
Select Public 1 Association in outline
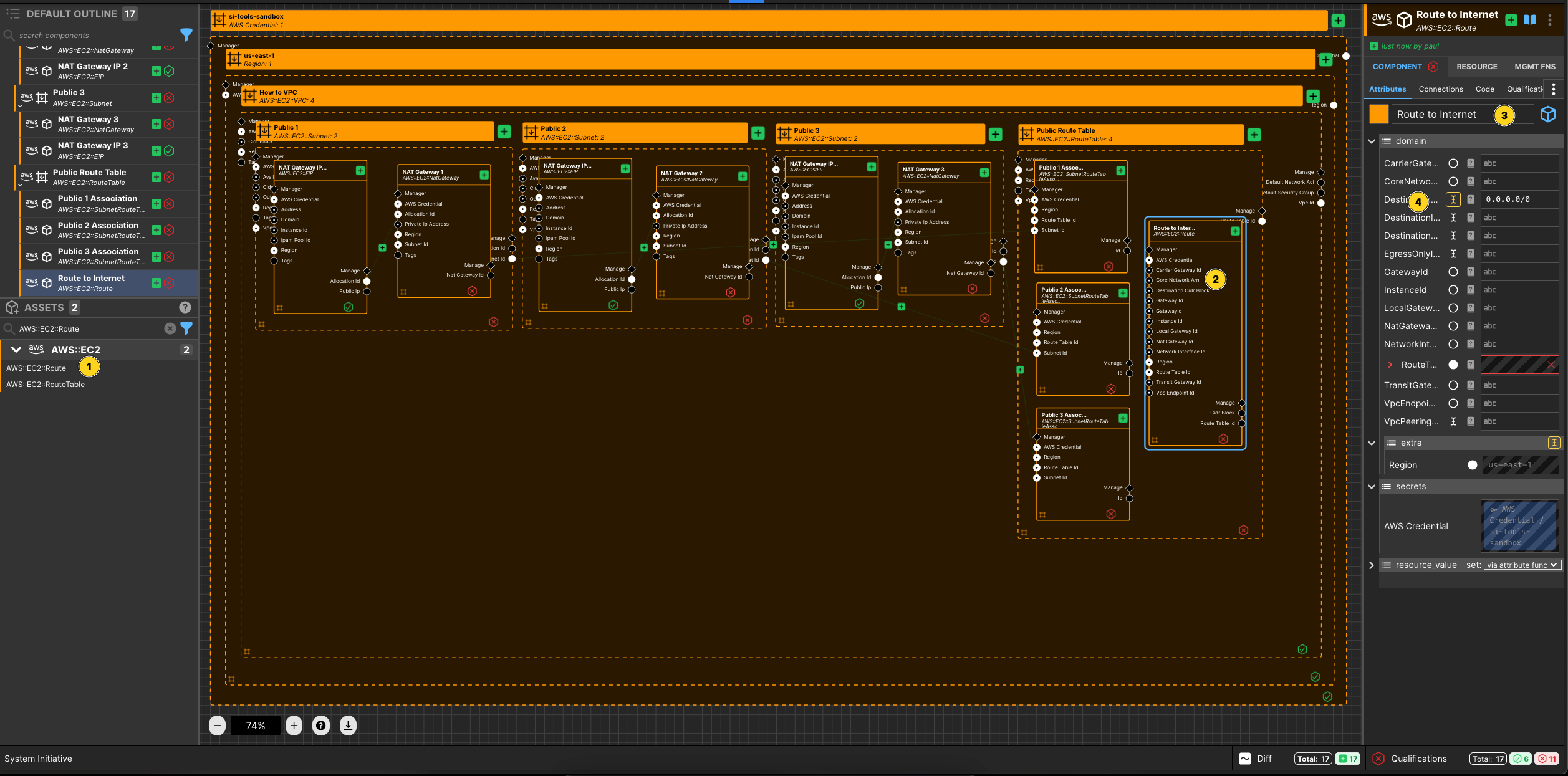[109, 204]
